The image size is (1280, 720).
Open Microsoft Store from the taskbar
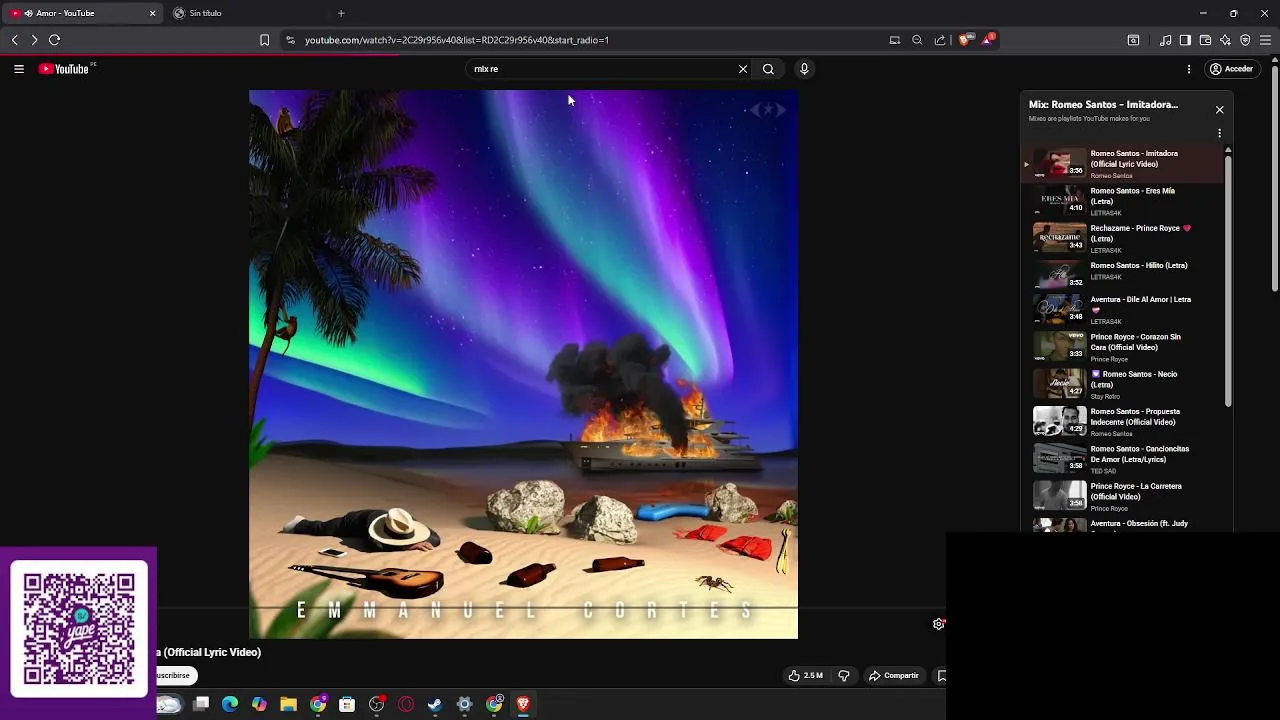click(347, 704)
